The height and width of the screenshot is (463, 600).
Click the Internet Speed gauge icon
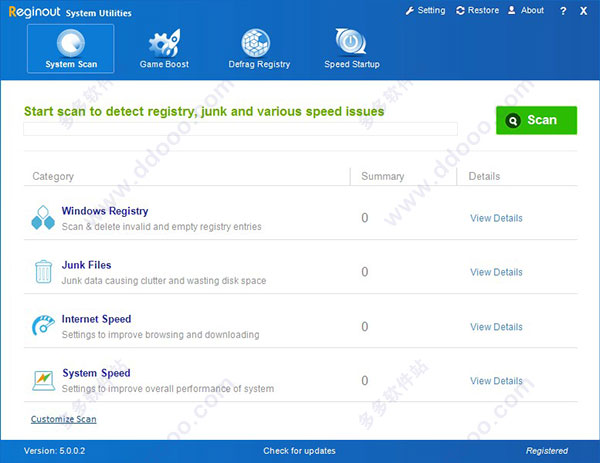(x=43, y=326)
